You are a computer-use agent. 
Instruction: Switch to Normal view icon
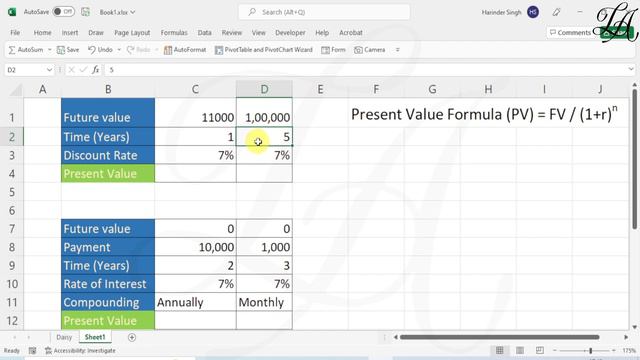pyautogui.click(x=500, y=351)
